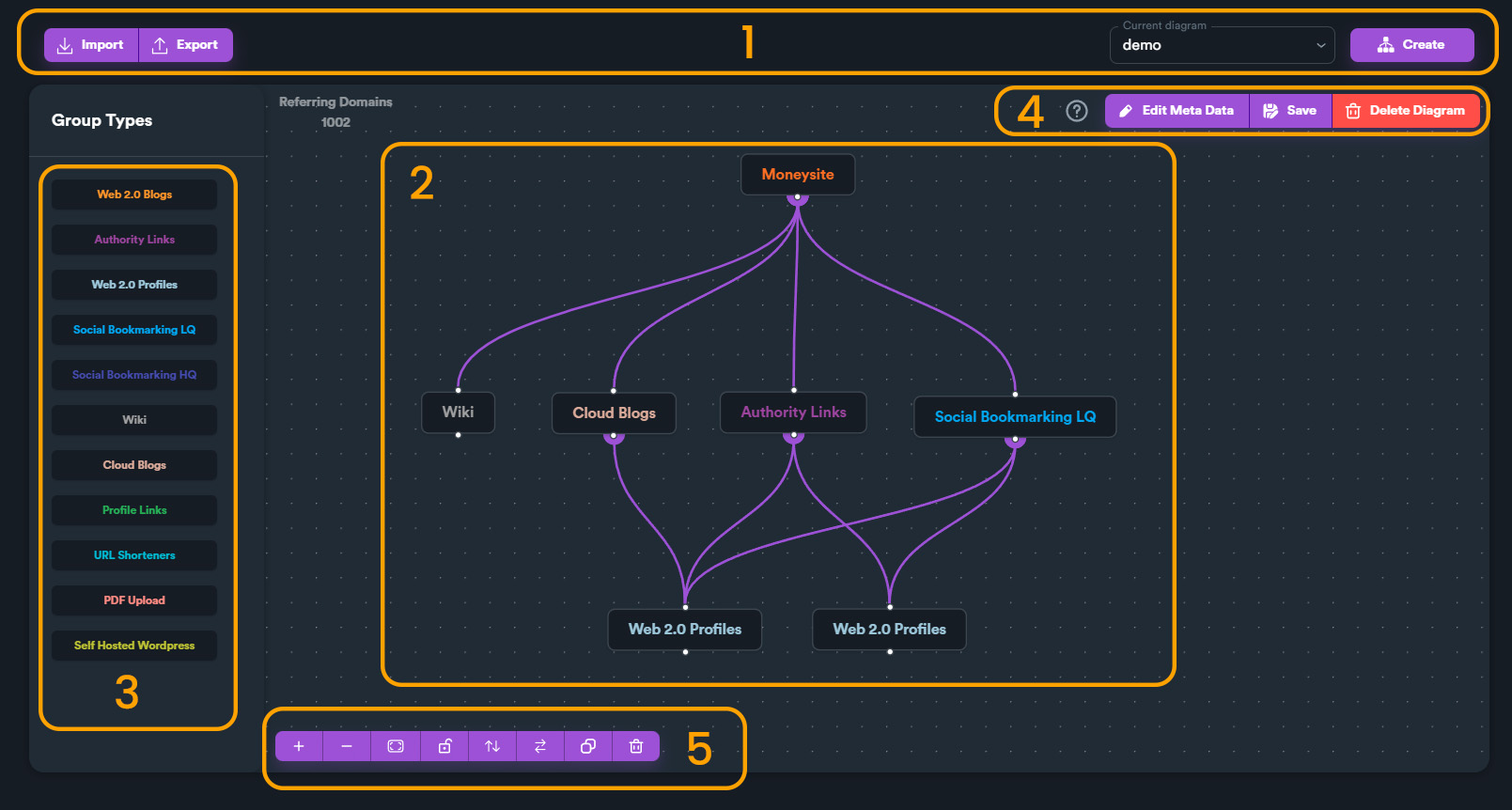Select Web 2.0 Profiles in Group Types

coord(134,285)
